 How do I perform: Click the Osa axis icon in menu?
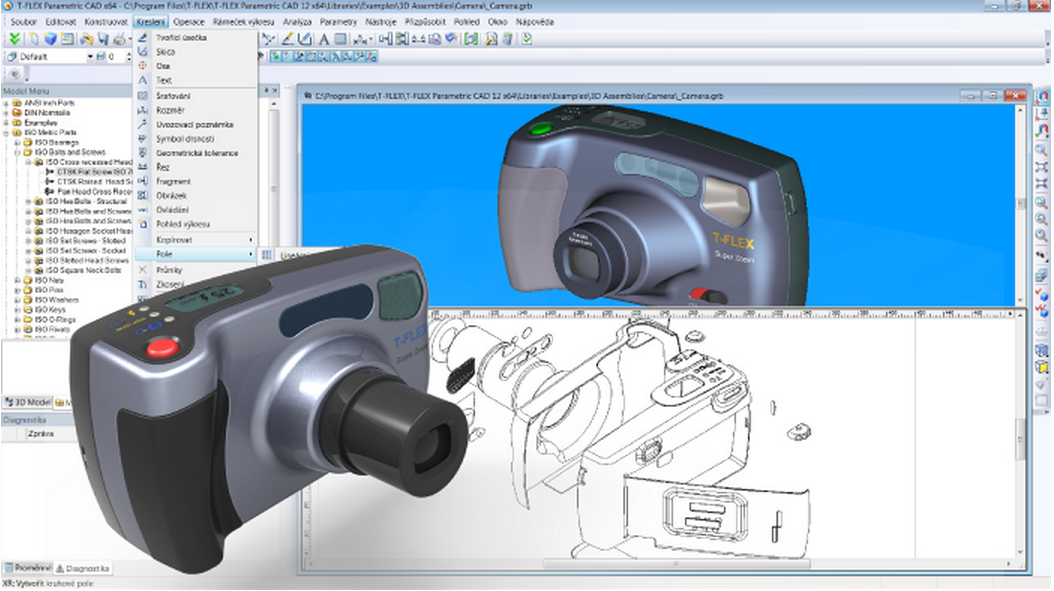coord(143,66)
